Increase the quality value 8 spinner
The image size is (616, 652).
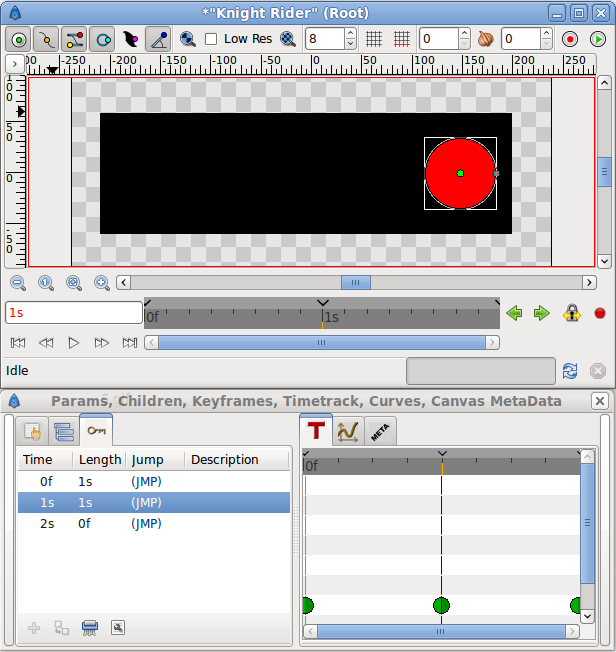click(x=350, y=34)
